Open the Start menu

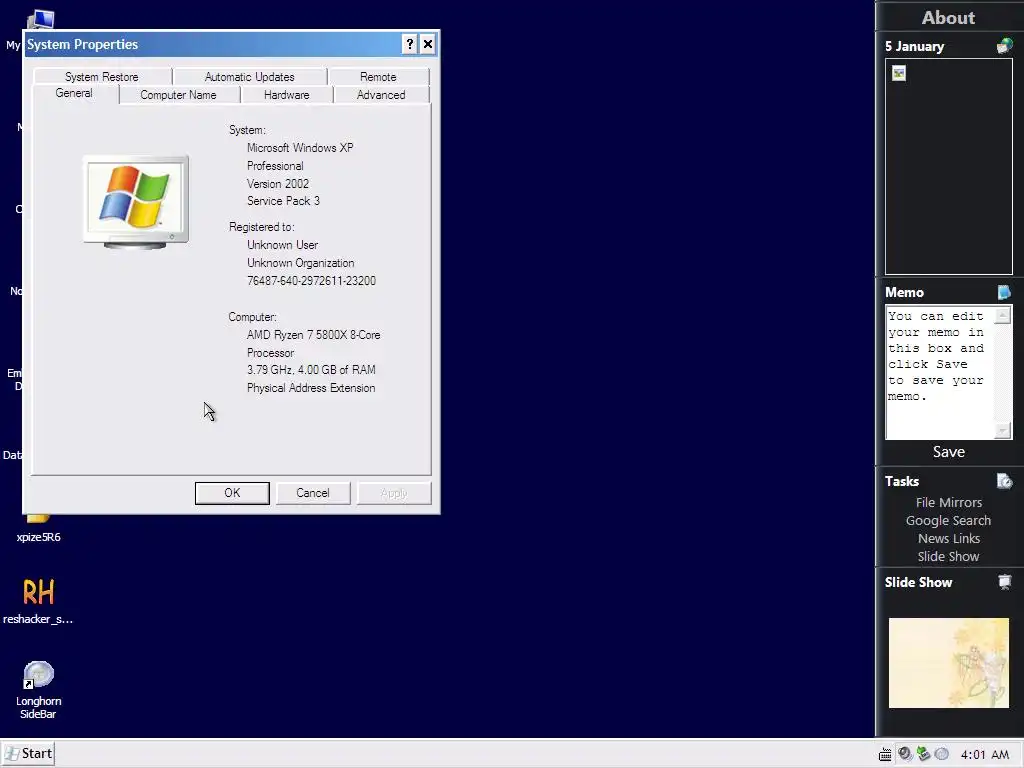click(x=28, y=753)
